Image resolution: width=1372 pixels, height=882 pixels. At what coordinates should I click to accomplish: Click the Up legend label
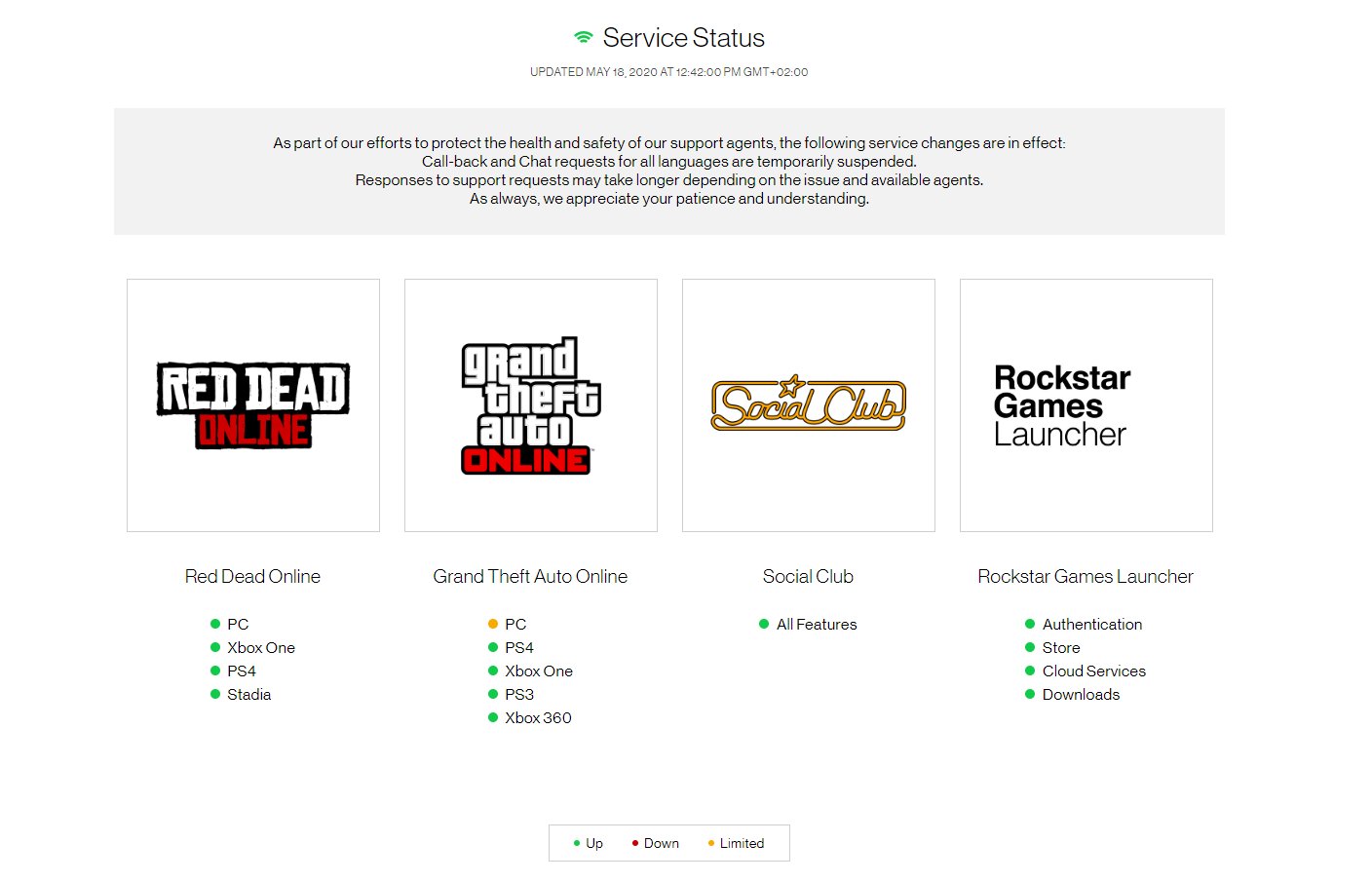(x=594, y=843)
